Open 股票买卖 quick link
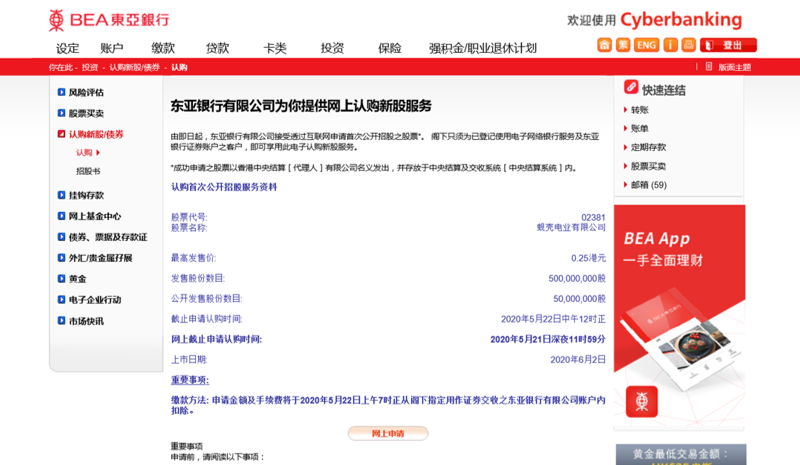The image size is (800, 465). click(x=648, y=166)
